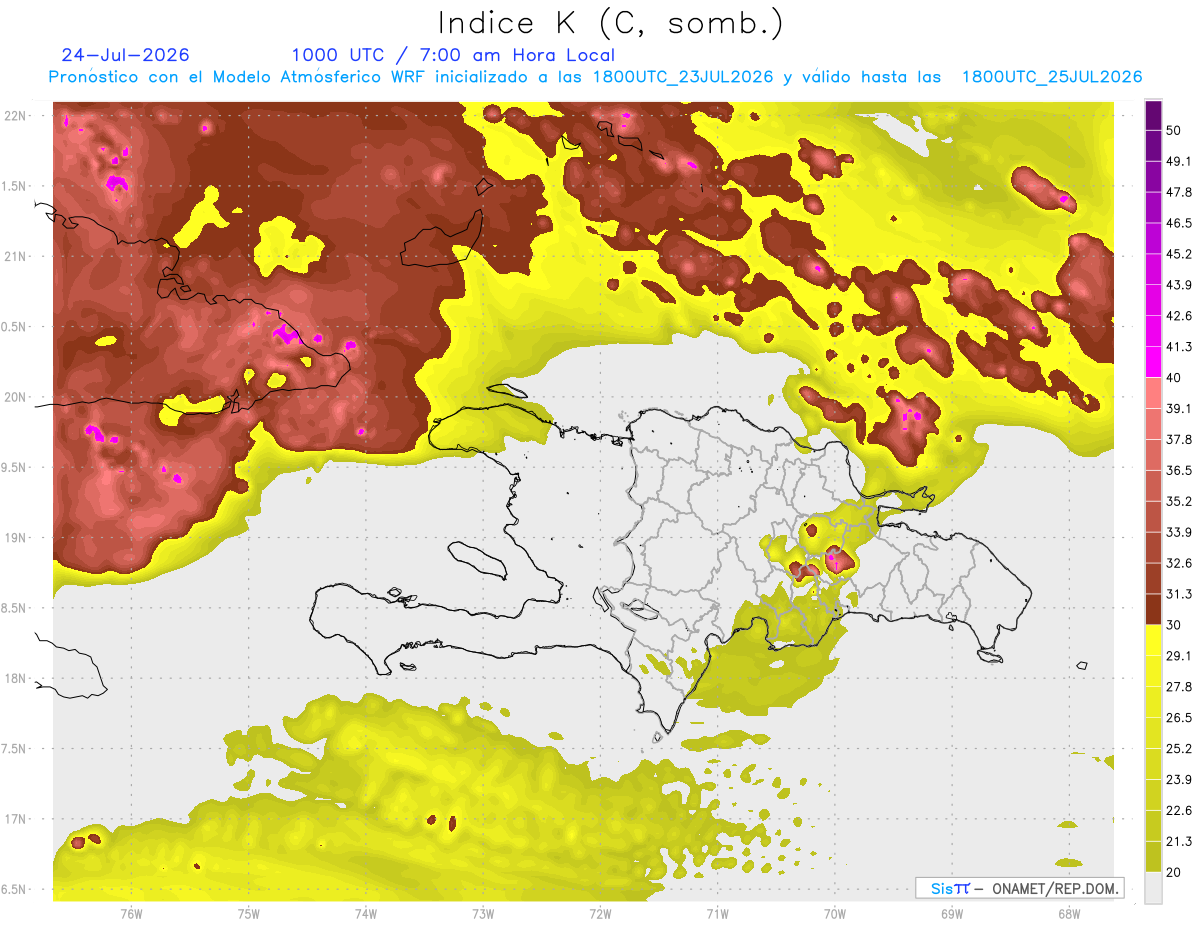This screenshot has width=1200, height=927.
Task: Select latitude label '20N'
Action: click(16, 397)
